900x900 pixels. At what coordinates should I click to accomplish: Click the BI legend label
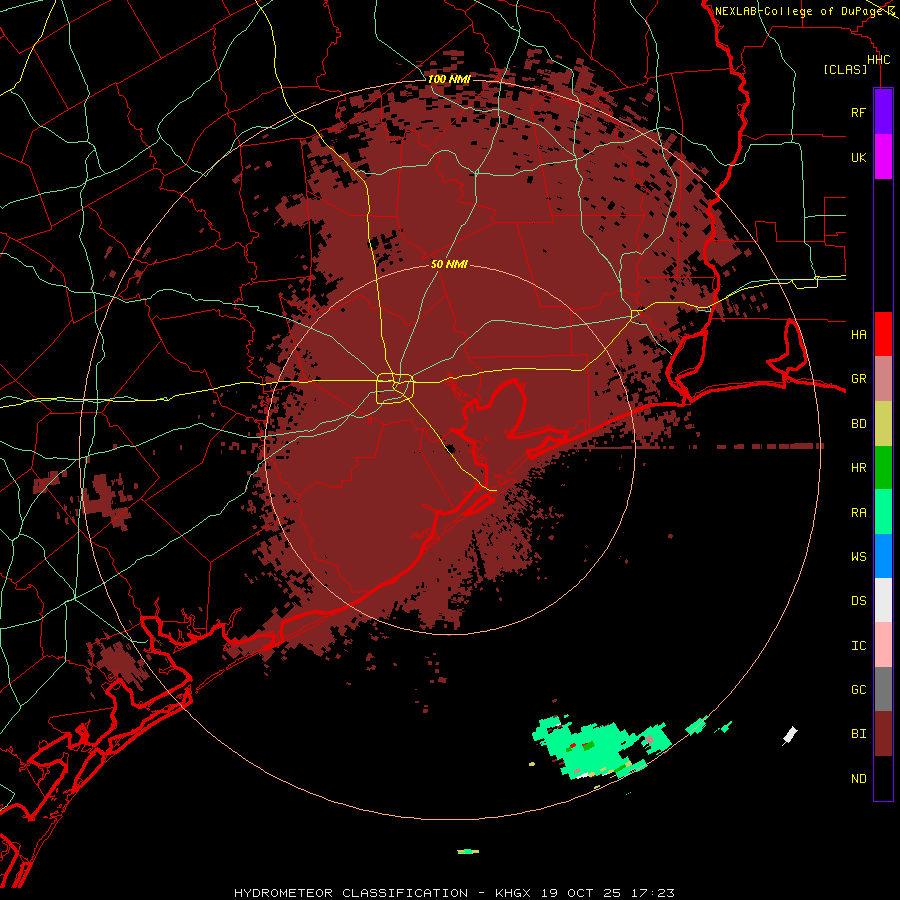point(858,734)
